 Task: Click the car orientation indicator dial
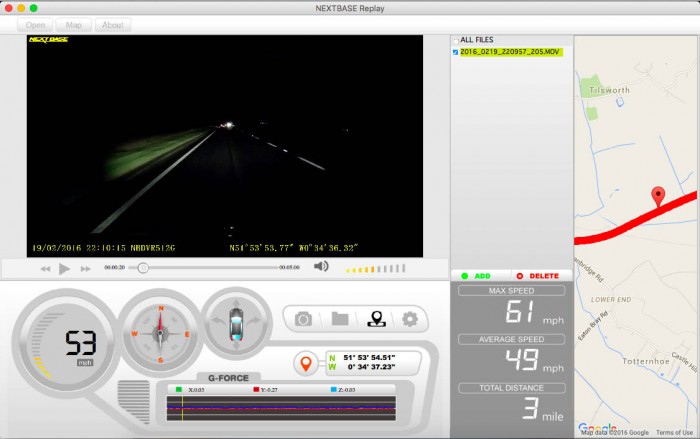click(236, 324)
